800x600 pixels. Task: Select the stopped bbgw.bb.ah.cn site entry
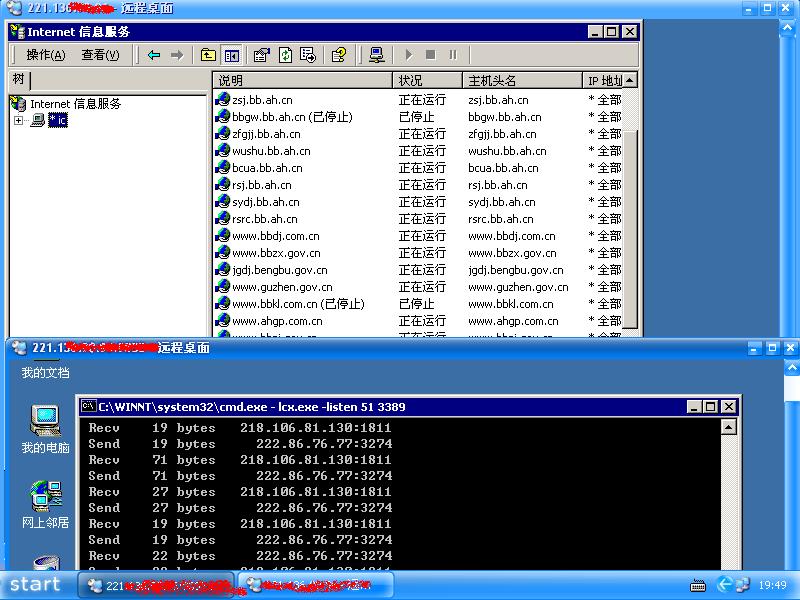tap(291, 117)
